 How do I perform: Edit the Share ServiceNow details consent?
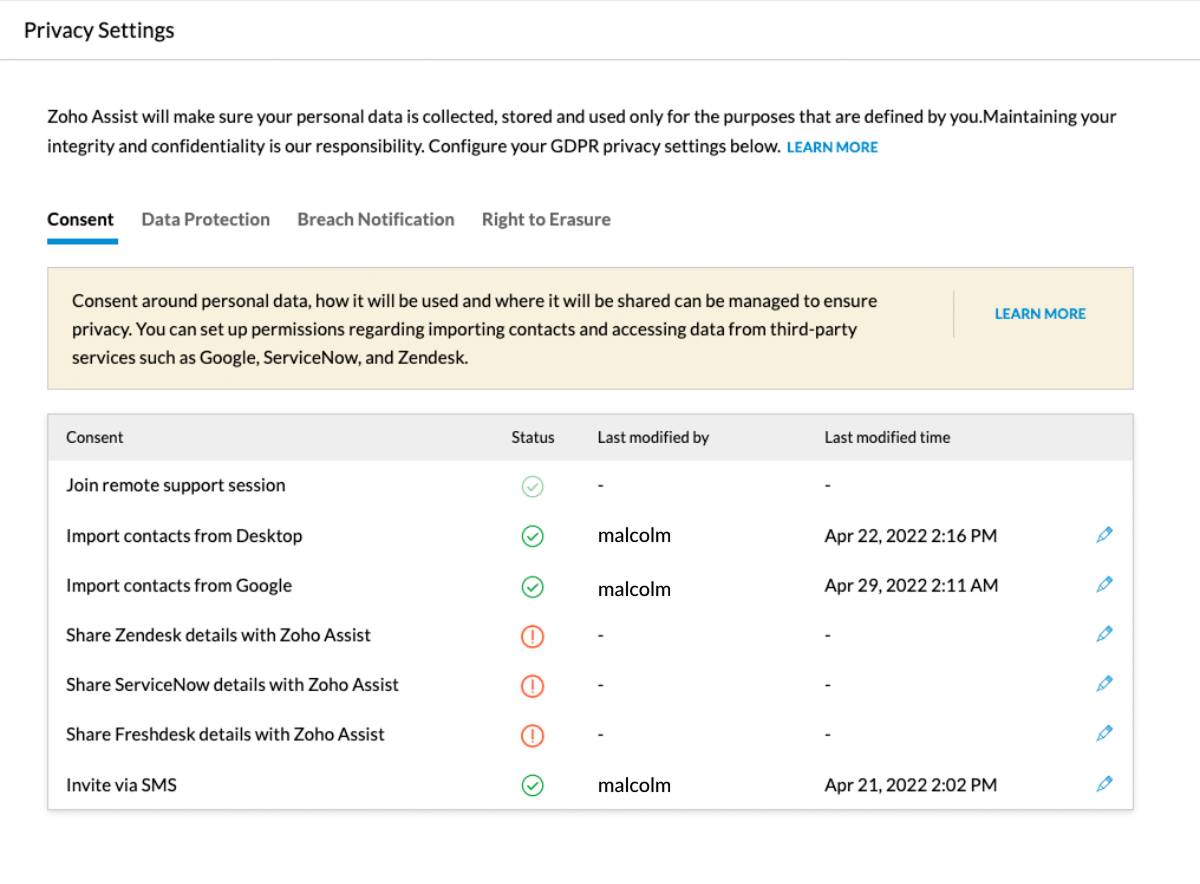[x=1104, y=684]
